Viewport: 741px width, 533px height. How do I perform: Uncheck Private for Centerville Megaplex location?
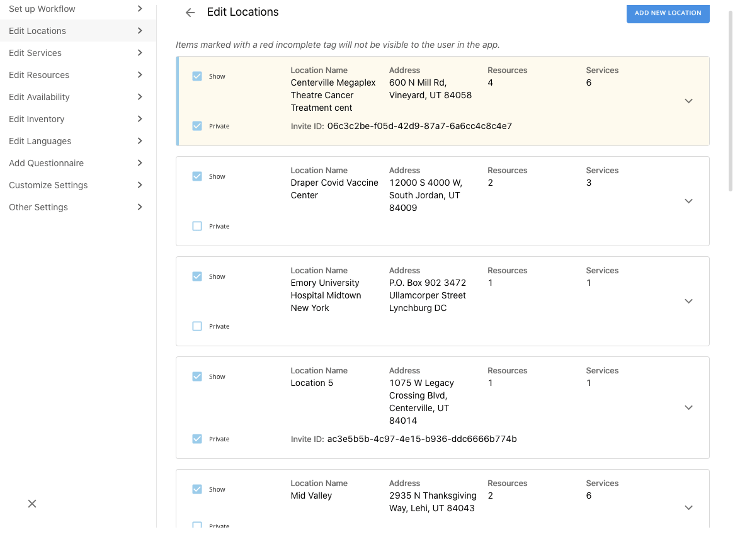pyautogui.click(x=197, y=126)
